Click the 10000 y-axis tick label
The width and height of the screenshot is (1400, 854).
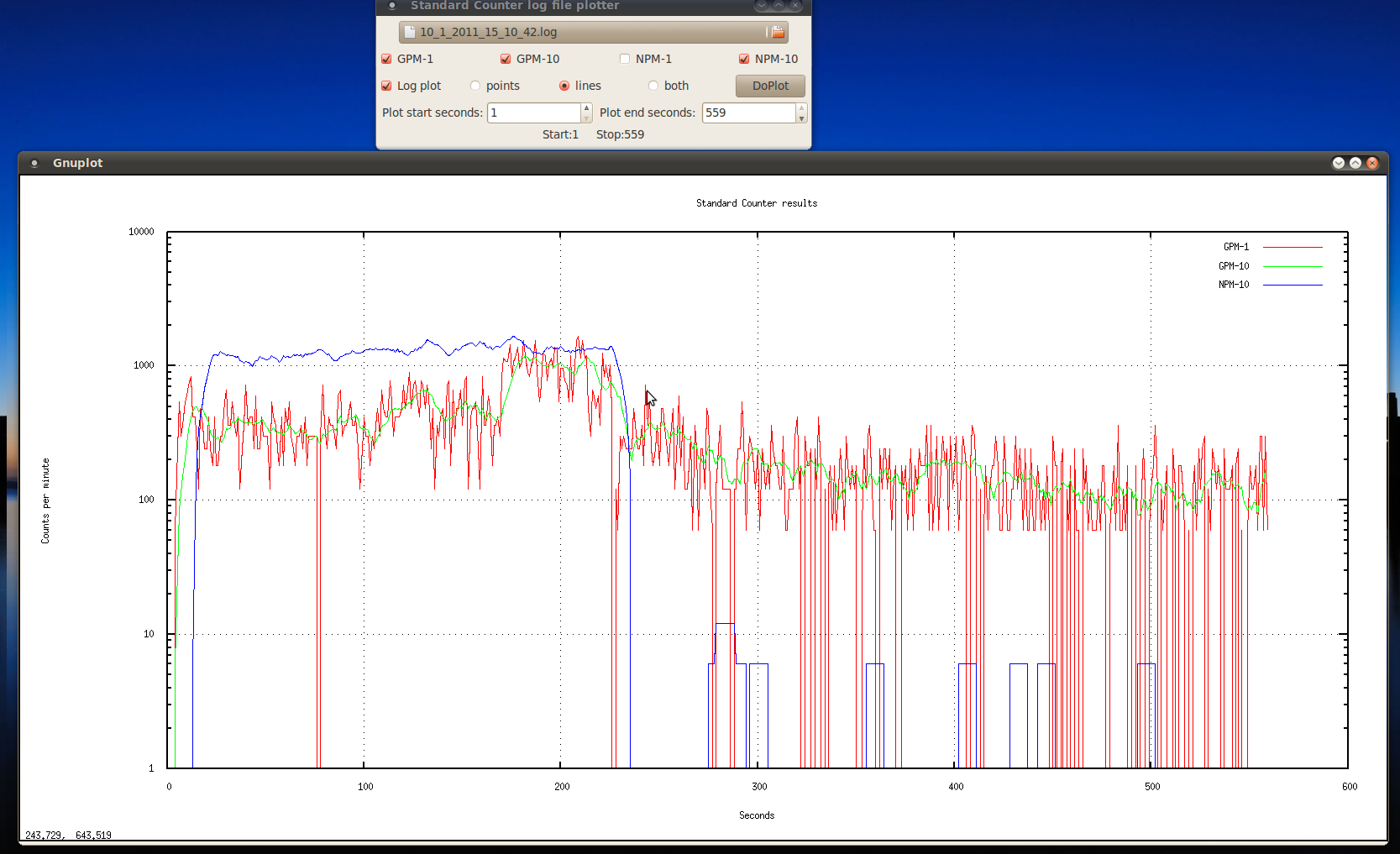pos(141,232)
